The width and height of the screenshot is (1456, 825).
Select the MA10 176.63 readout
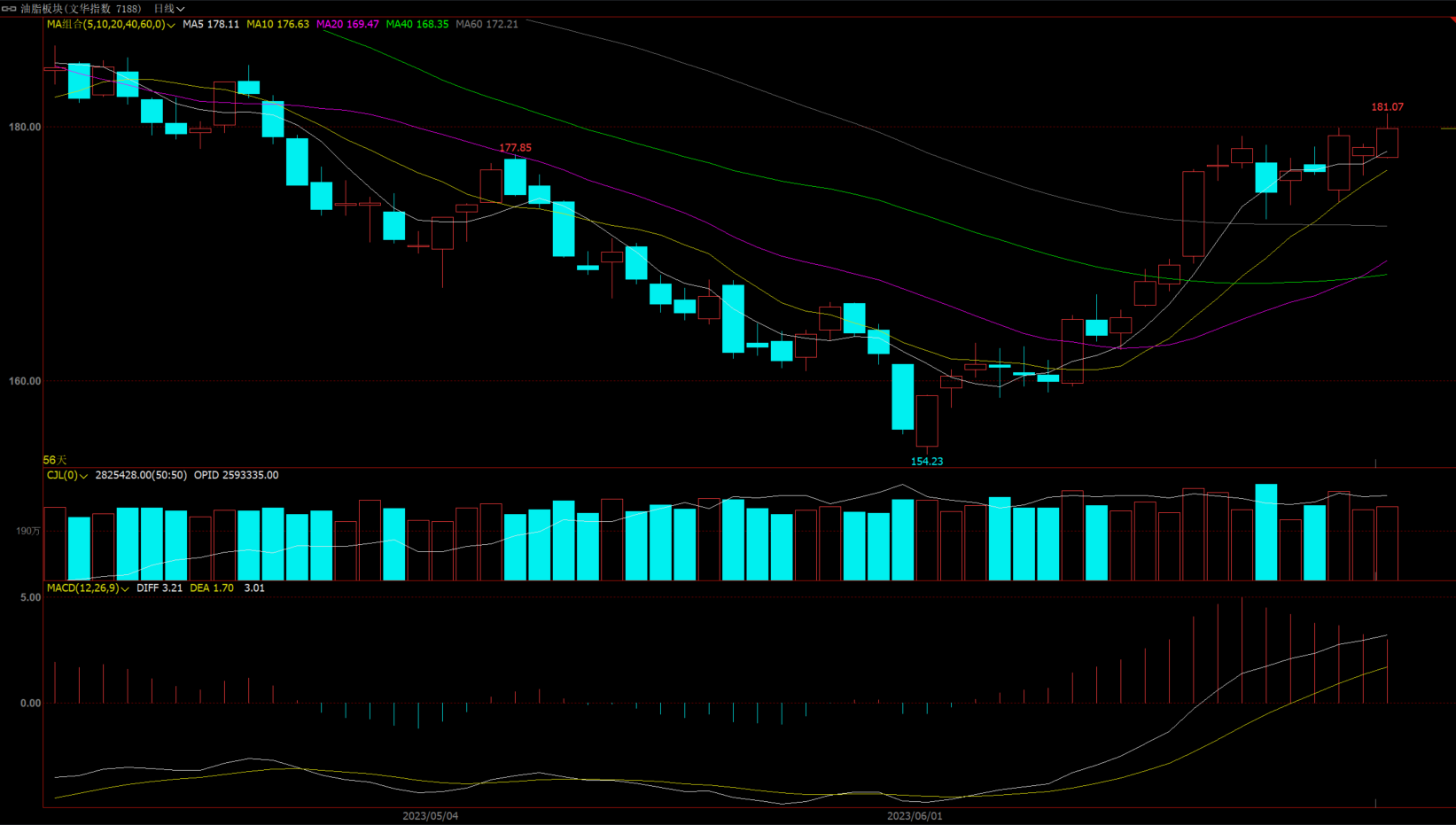(x=277, y=25)
